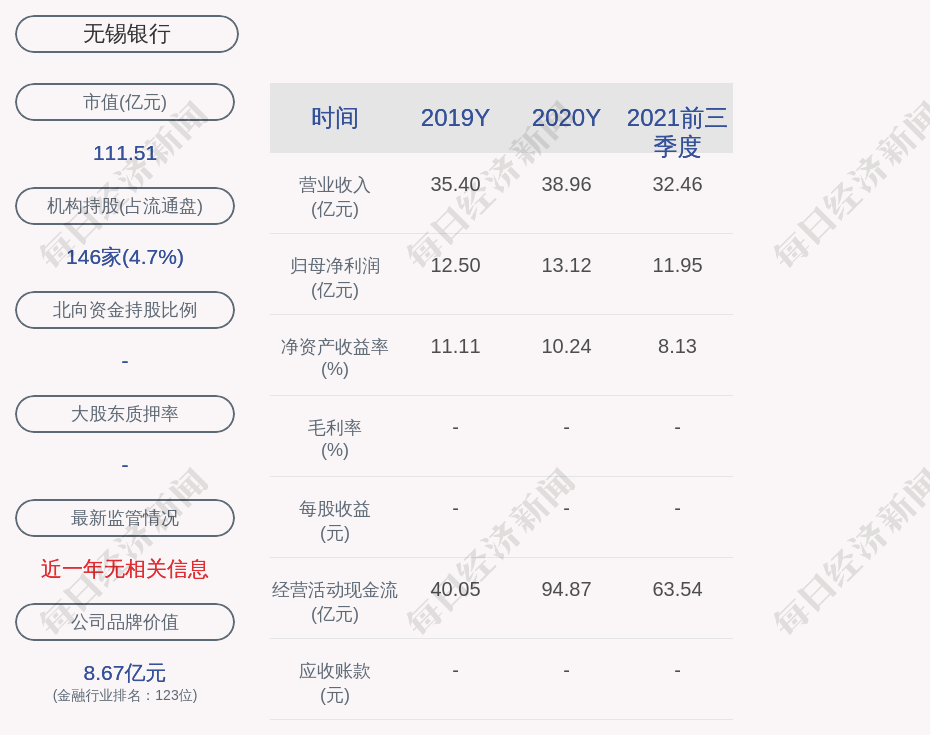Click the 应收账款(元) row label
Screen dimensions: 930x735
335,683
